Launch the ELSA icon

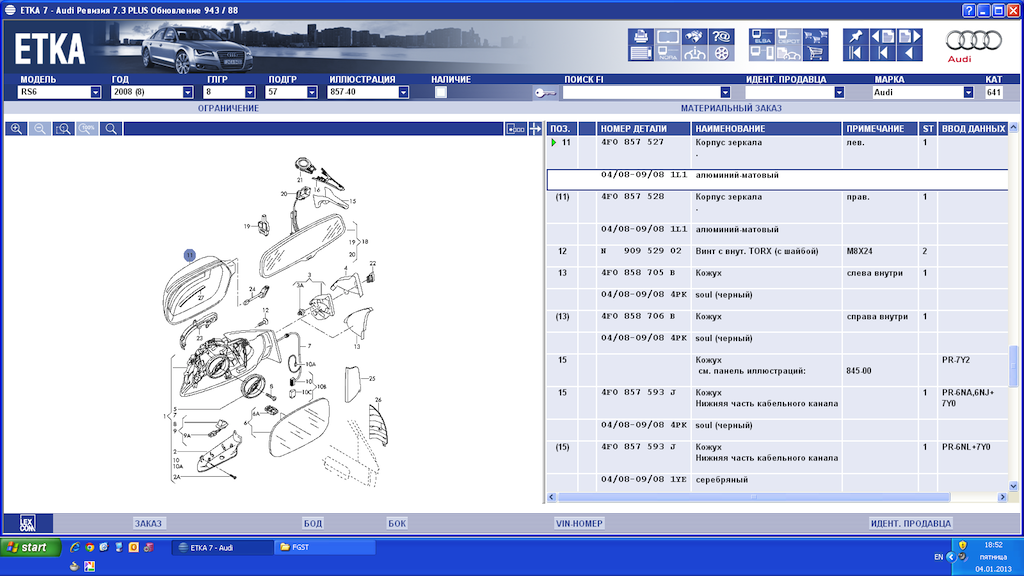click(761, 36)
